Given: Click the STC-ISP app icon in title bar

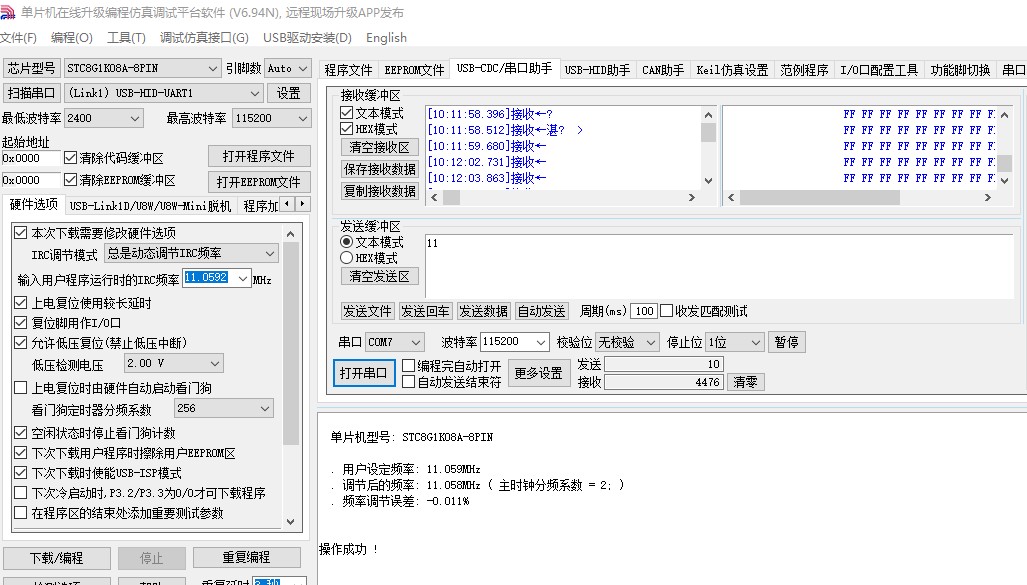Looking at the screenshot, I should 8,12.
